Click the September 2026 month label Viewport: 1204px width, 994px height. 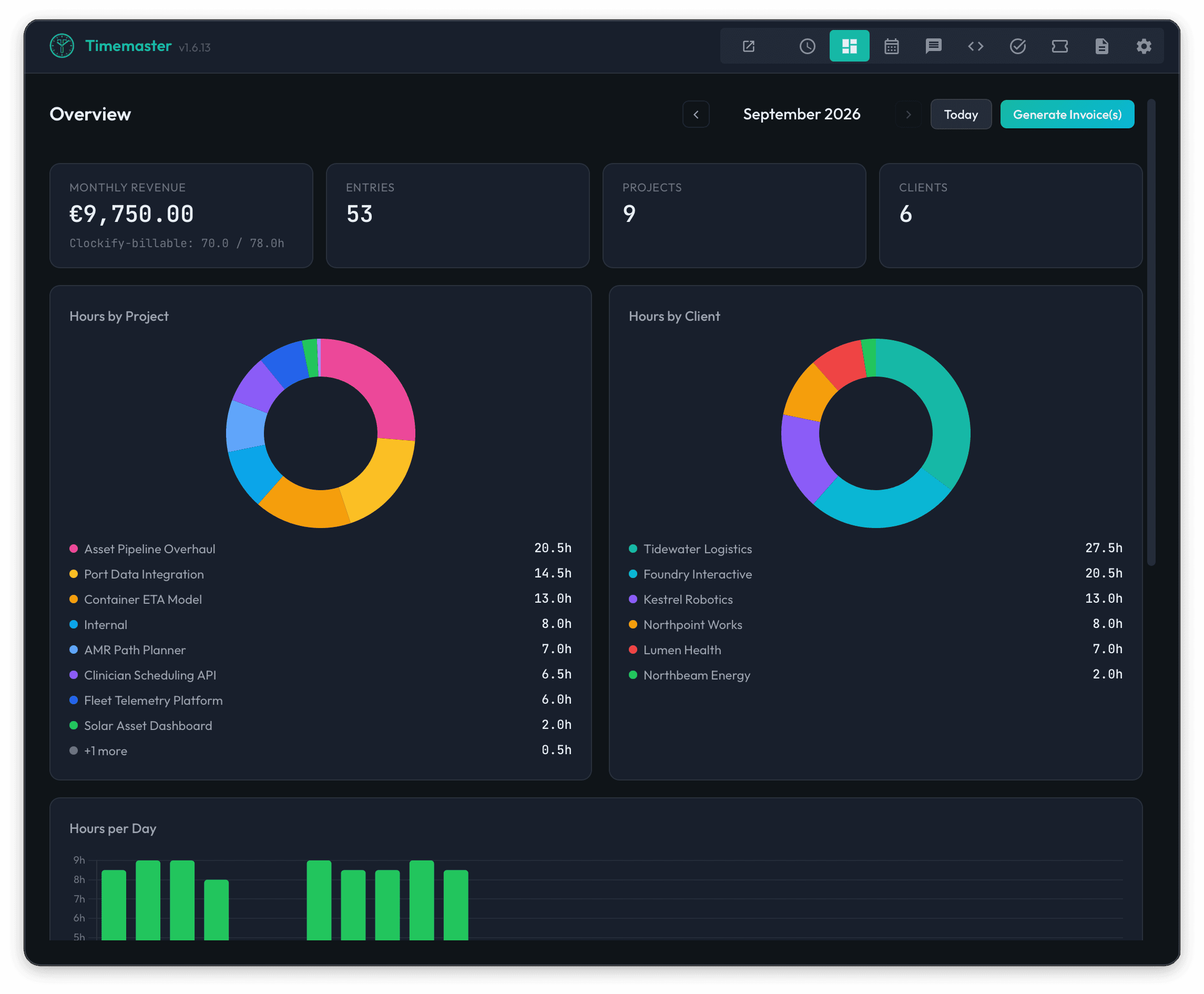point(802,115)
